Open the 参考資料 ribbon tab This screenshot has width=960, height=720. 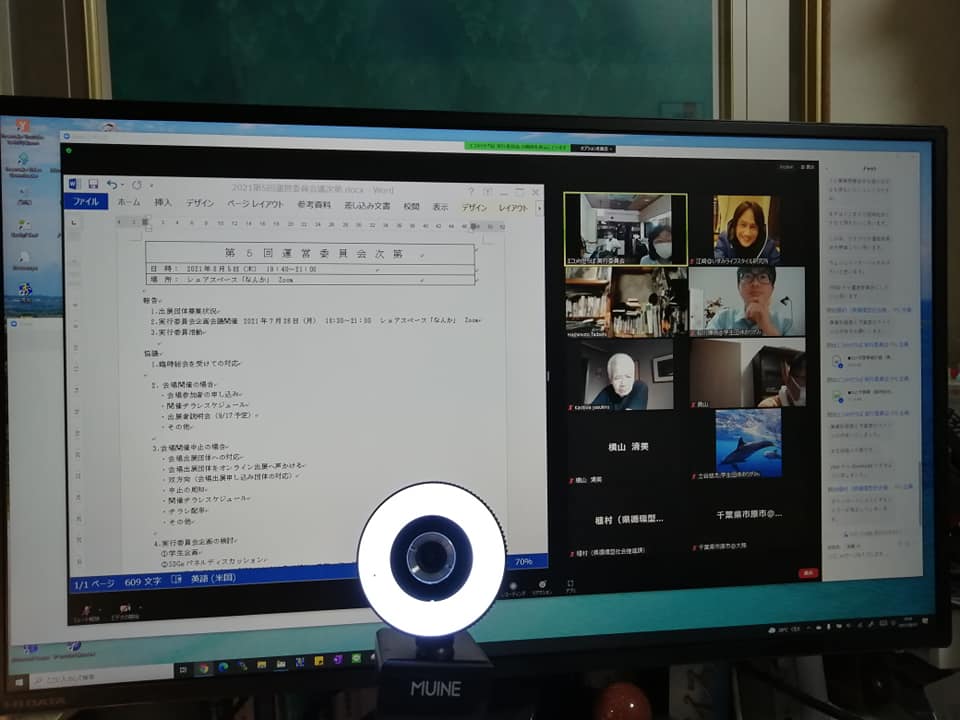pos(314,204)
